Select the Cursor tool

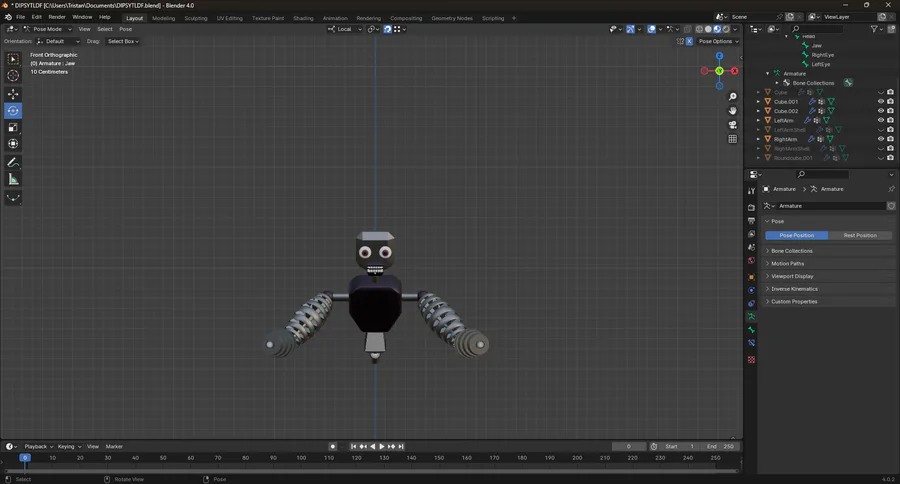pos(13,76)
